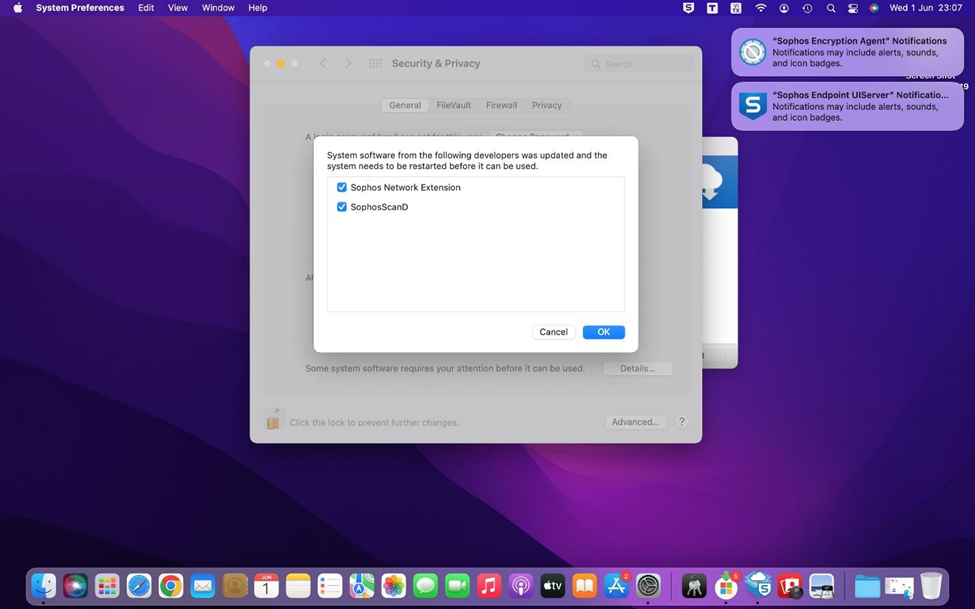Cancel the system software dialog
Viewport: 975px width, 609px height.
click(553, 332)
